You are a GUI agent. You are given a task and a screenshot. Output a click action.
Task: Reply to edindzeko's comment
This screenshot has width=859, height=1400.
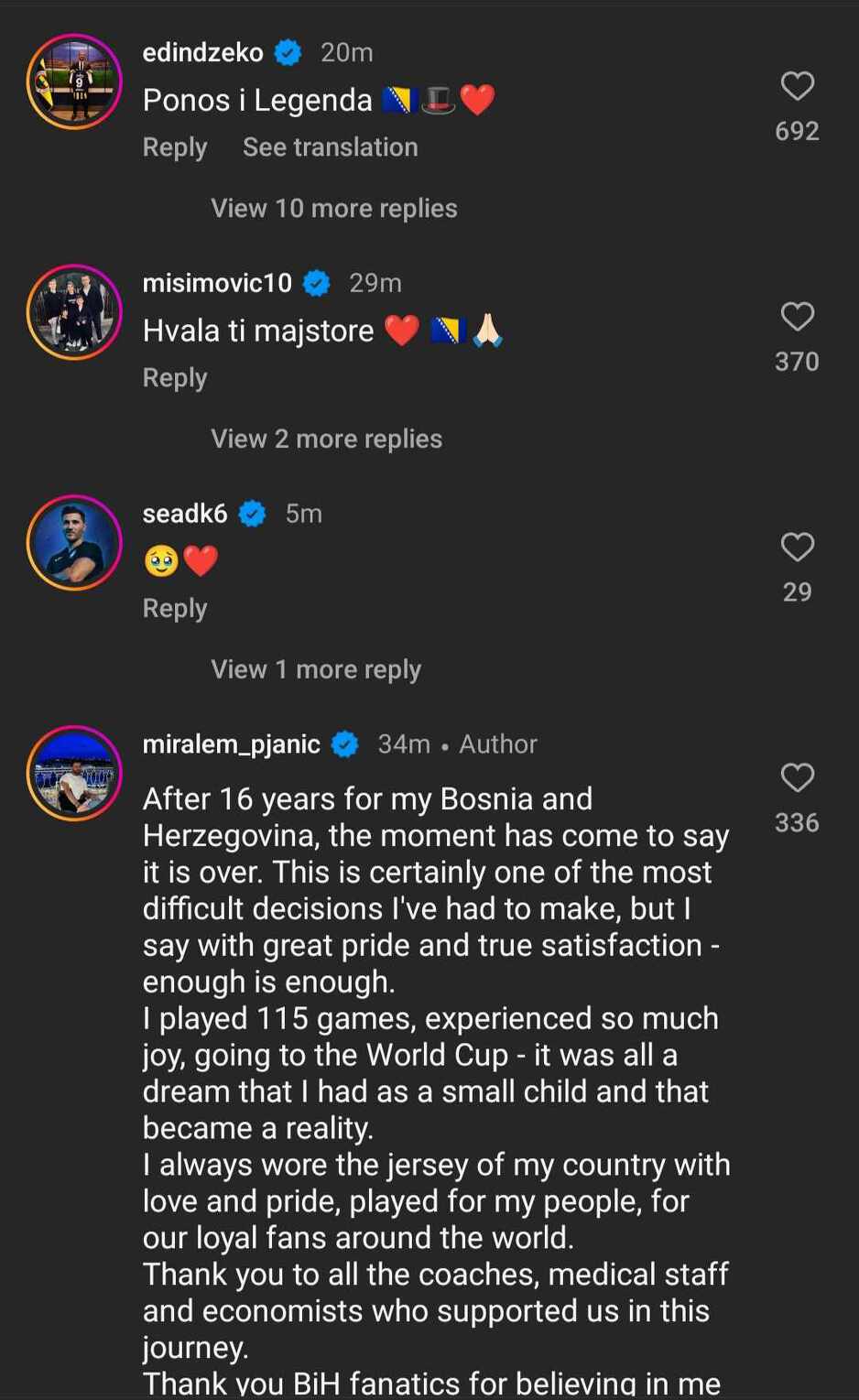(175, 147)
